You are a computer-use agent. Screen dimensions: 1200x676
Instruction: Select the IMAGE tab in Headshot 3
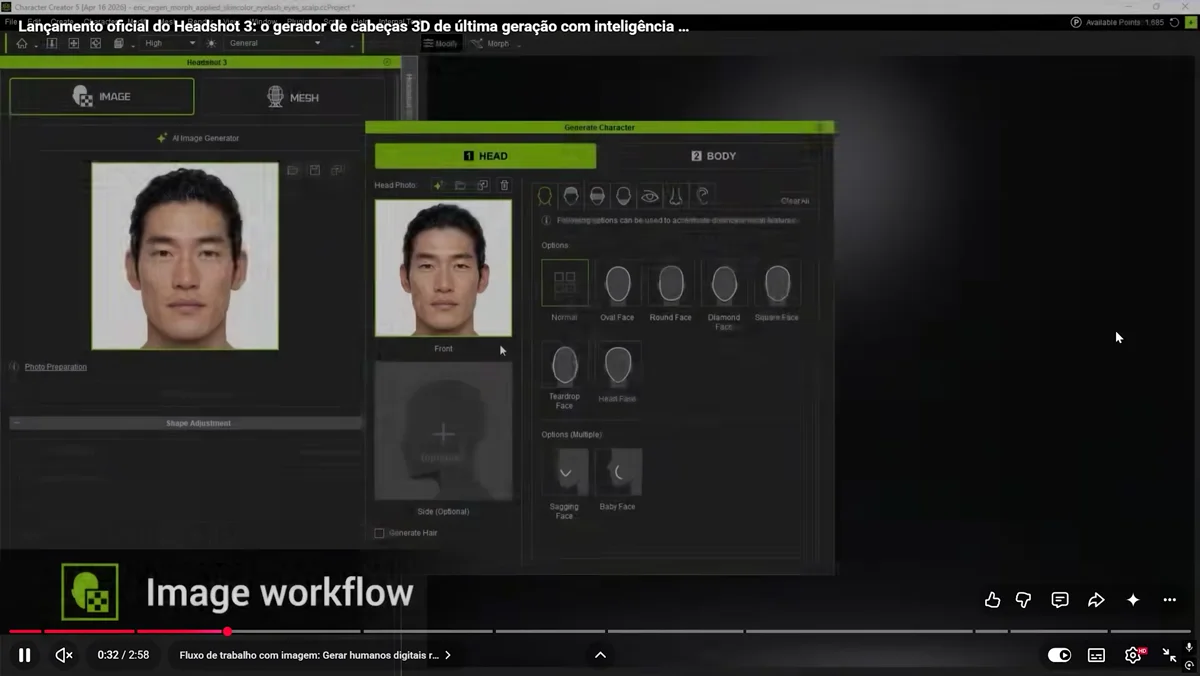tap(102, 97)
